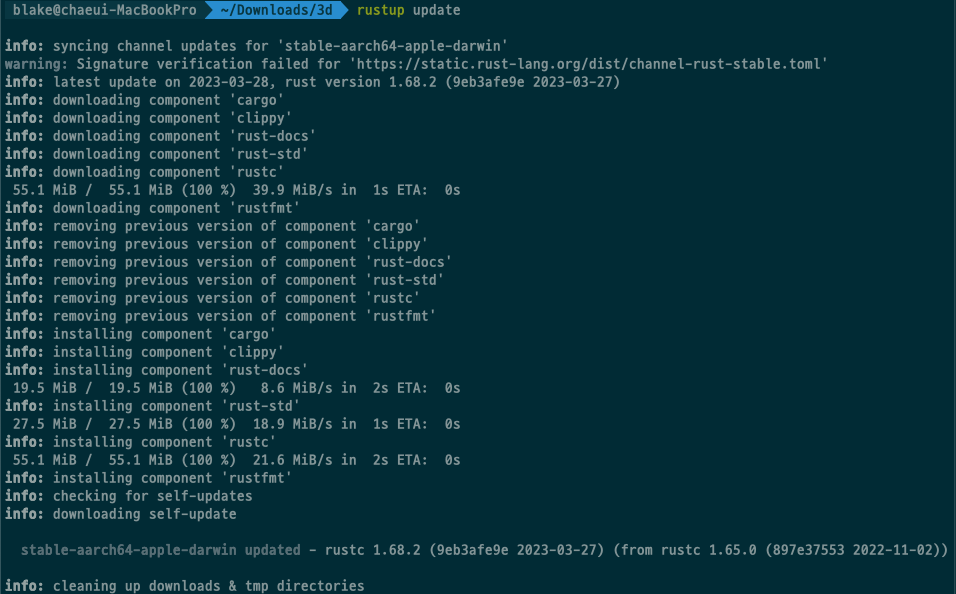Click line "installing component 'rust-docs'"
The image size is (956, 594).
point(156,370)
